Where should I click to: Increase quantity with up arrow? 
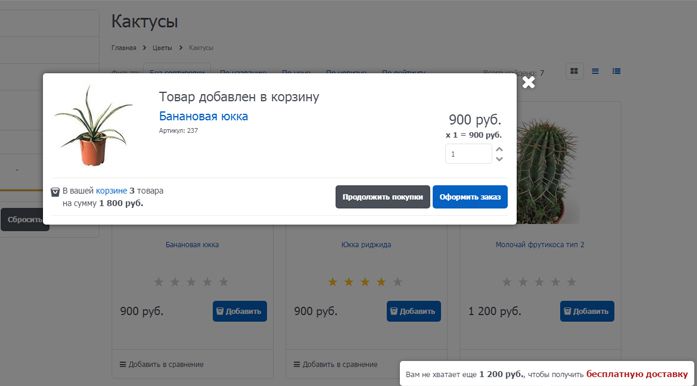pos(499,149)
